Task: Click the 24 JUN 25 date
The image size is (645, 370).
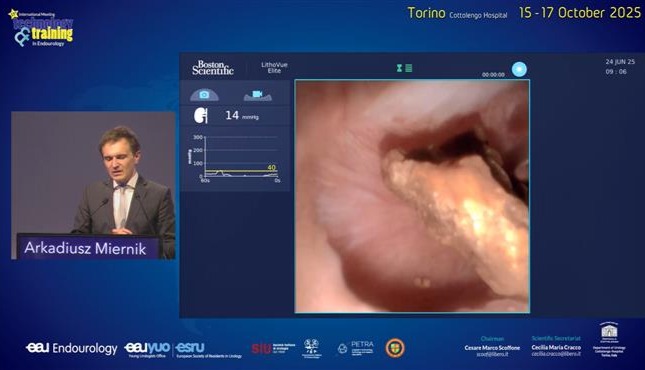Action: pyautogui.click(x=620, y=62)
